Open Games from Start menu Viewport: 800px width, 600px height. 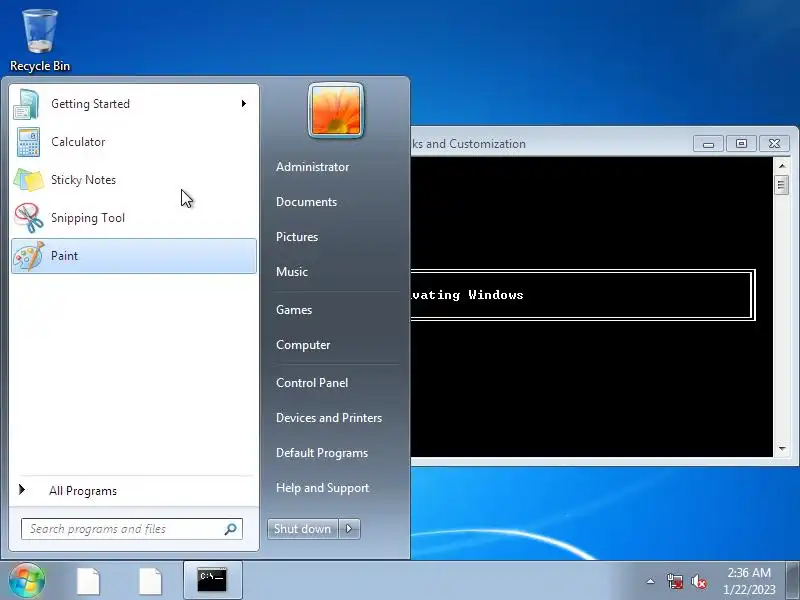294,310
